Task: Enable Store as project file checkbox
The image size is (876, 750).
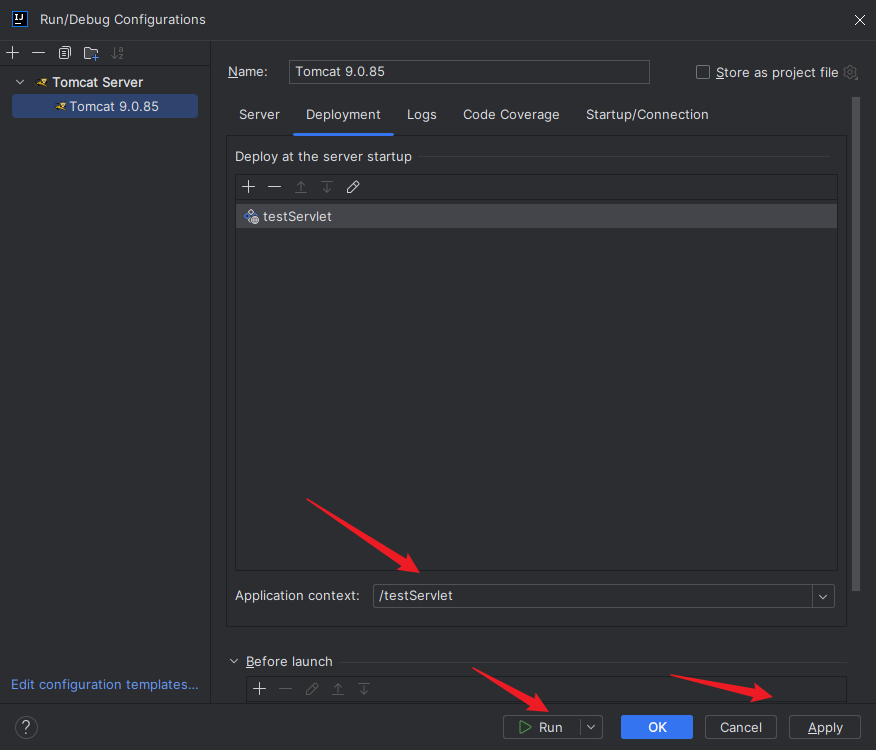Action: 703,72
